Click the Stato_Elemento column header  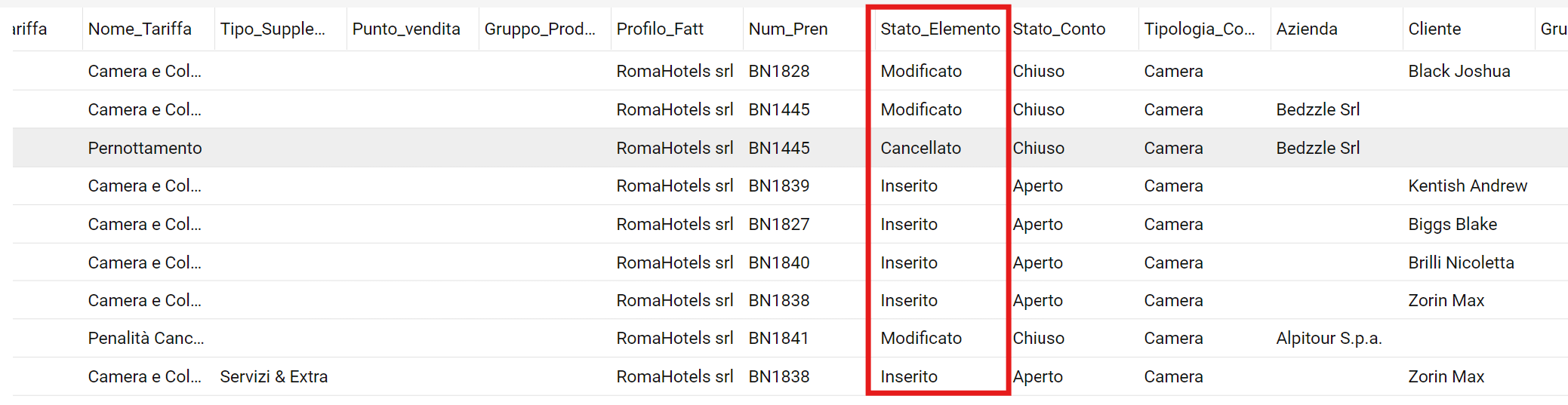pyautogui.click(x=939, y=29)
